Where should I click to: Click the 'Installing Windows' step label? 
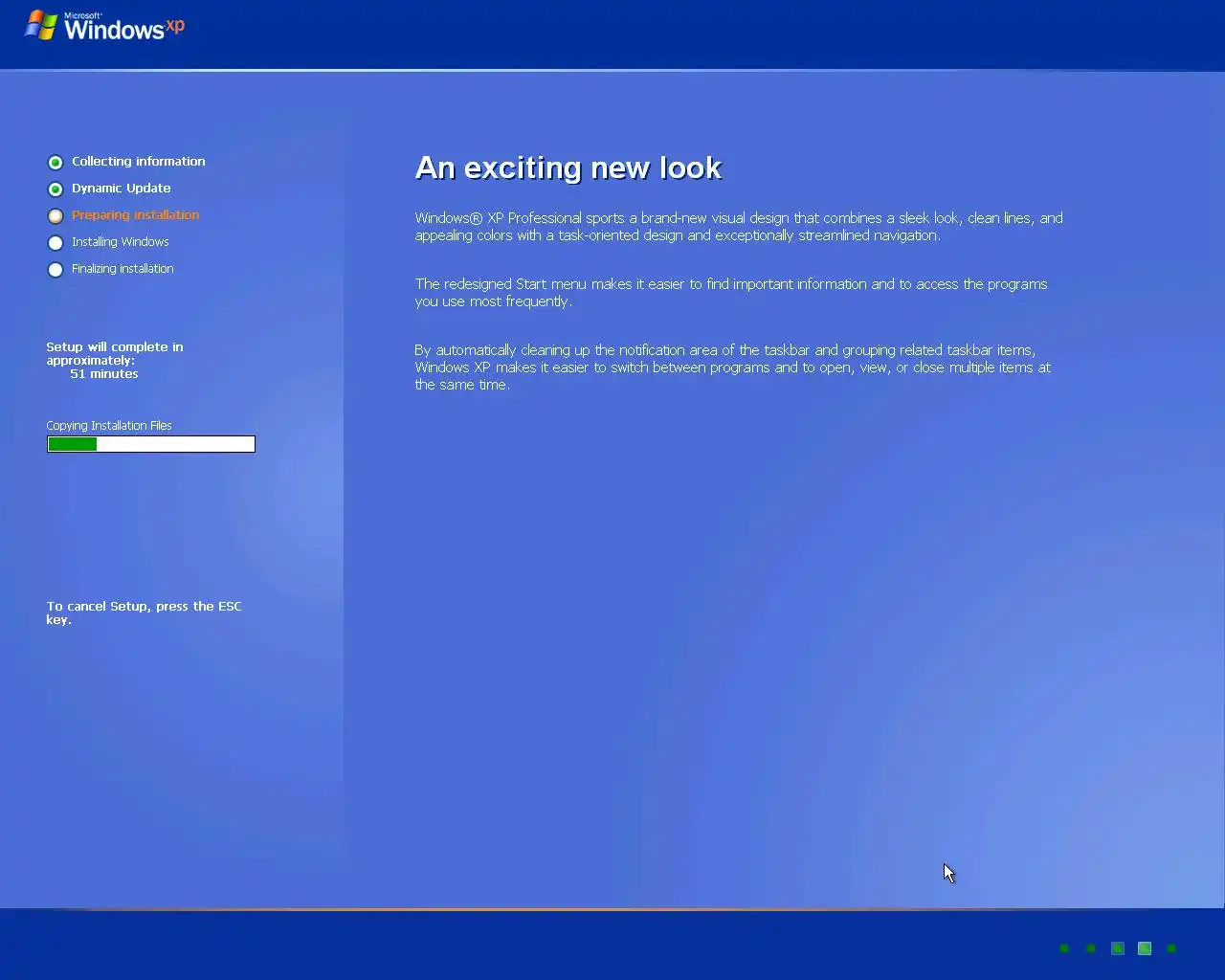(x=120, y=242)
